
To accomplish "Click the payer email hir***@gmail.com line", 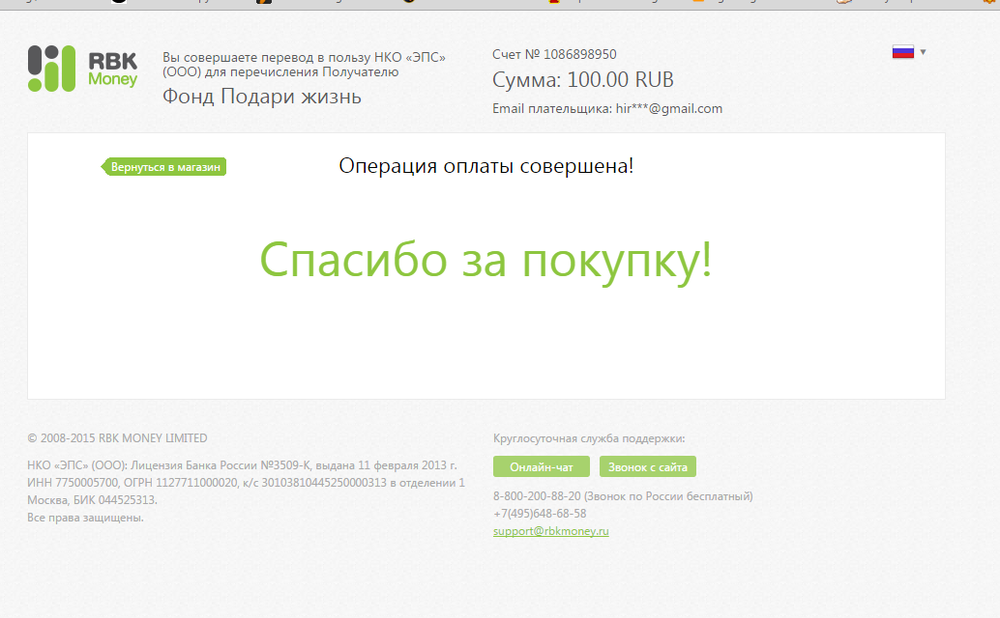I will (x=607, y=108).
